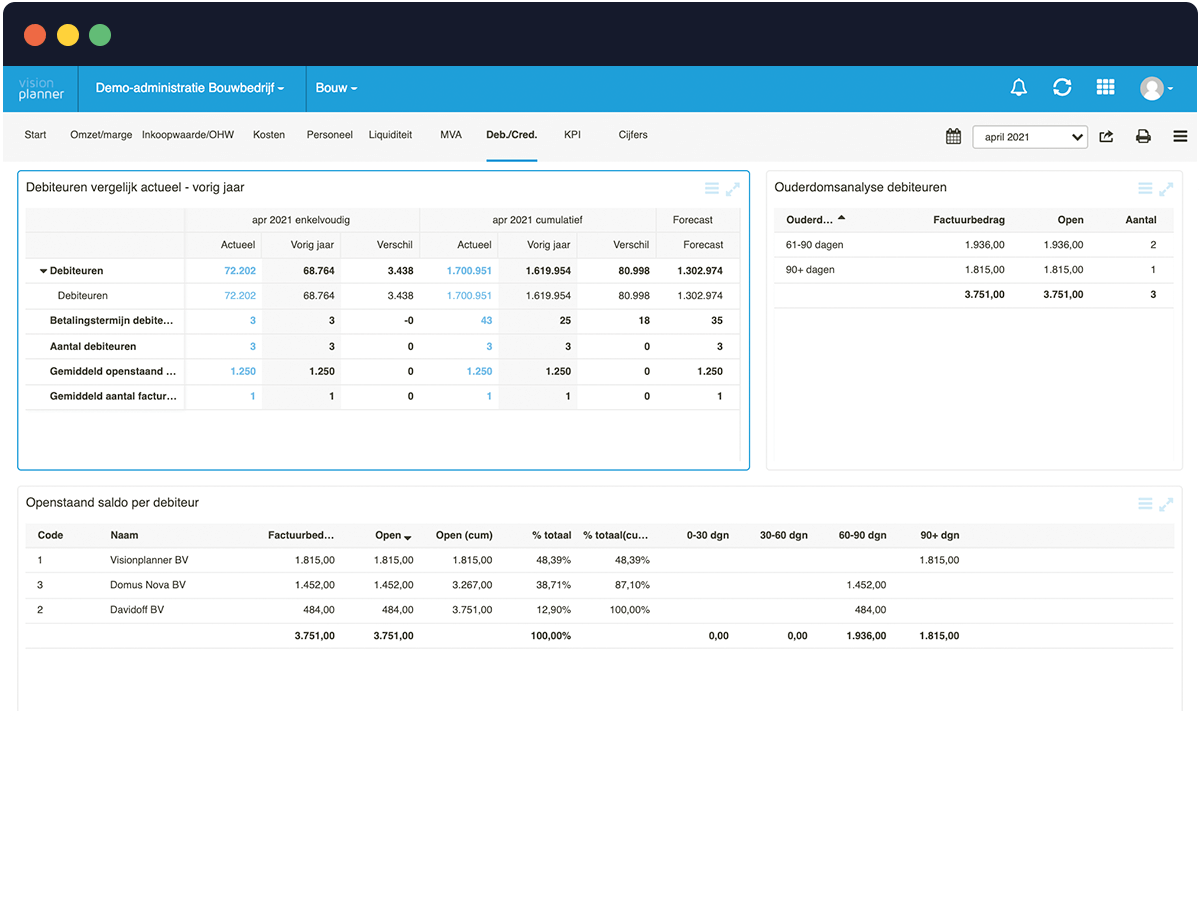Image resolution: width=1200 pixels, height=900 pixels.
Task: Click the Gemiddeld aantal factur... row label
Action: coord(113,396)
